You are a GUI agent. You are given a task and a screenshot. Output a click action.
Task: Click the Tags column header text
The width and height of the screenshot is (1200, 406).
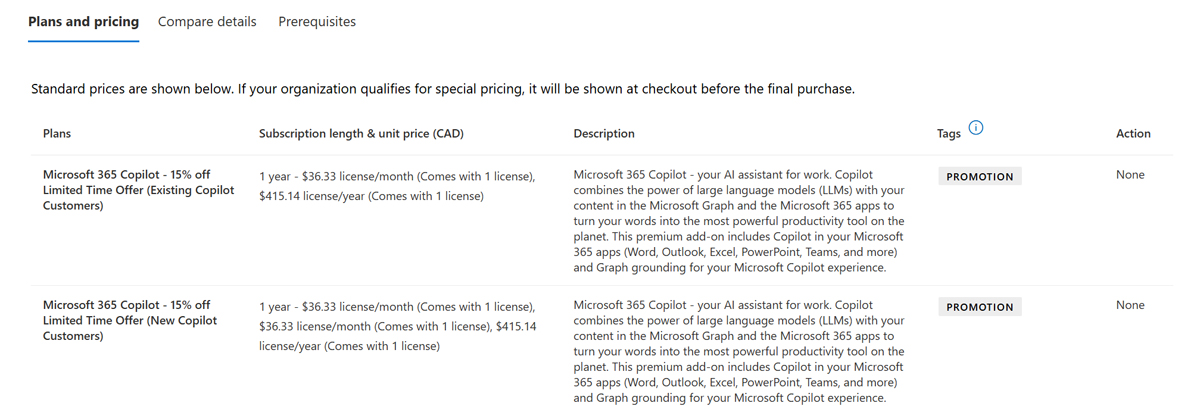point(949,134)
